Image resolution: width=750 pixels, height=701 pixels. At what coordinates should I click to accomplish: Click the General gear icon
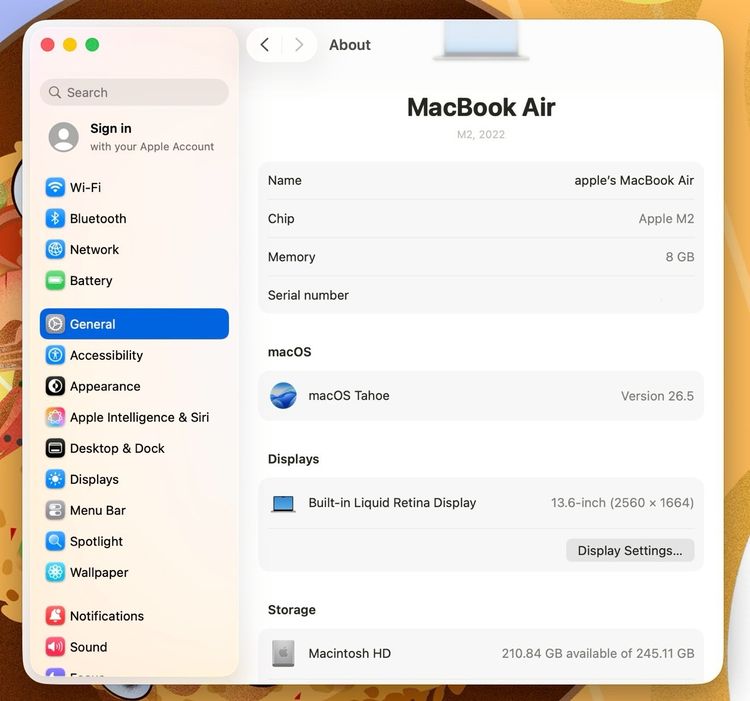pyautogui.click(x=55, y=324)
